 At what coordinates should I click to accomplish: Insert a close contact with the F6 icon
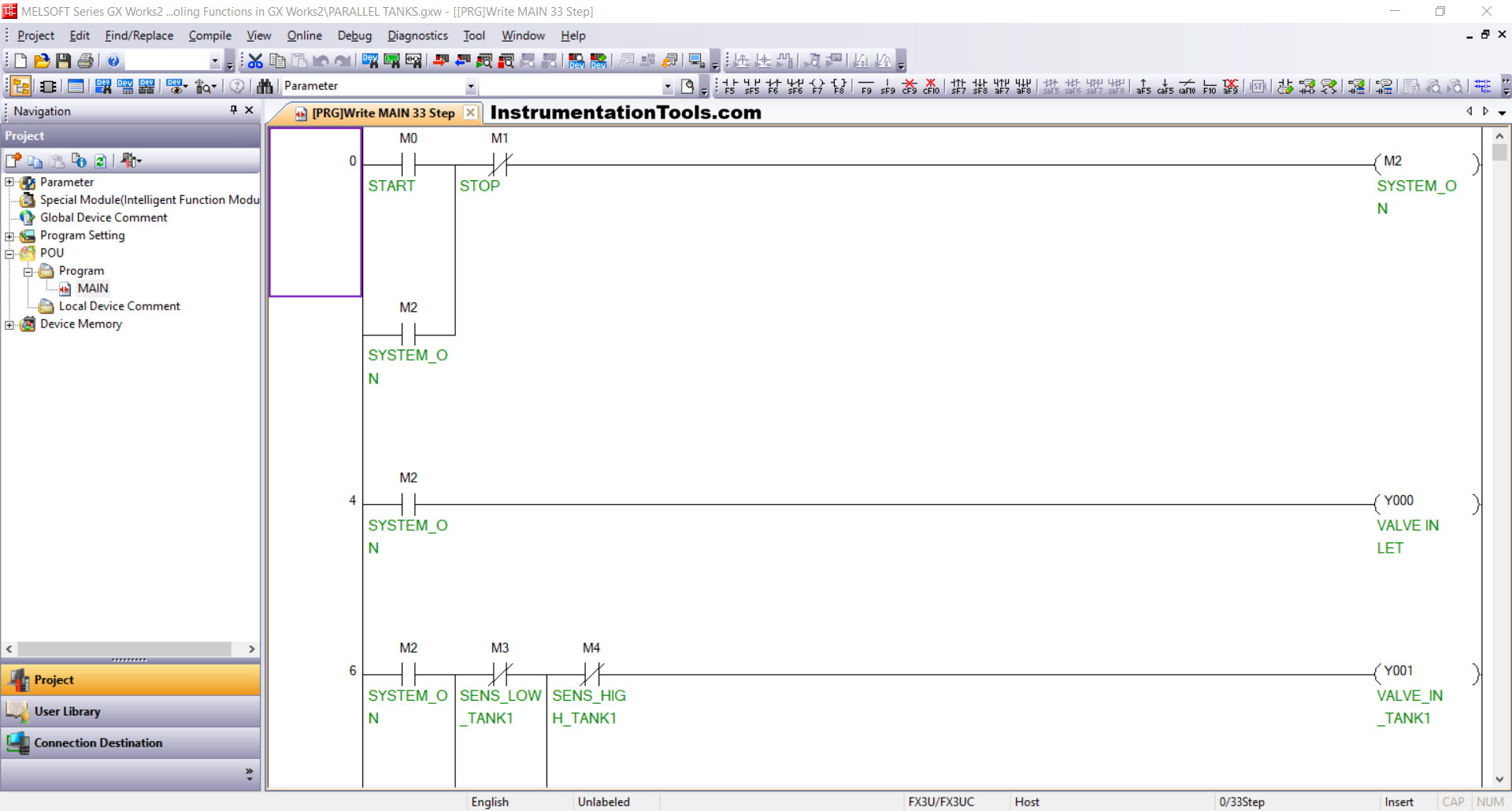[x=773, y=86]
